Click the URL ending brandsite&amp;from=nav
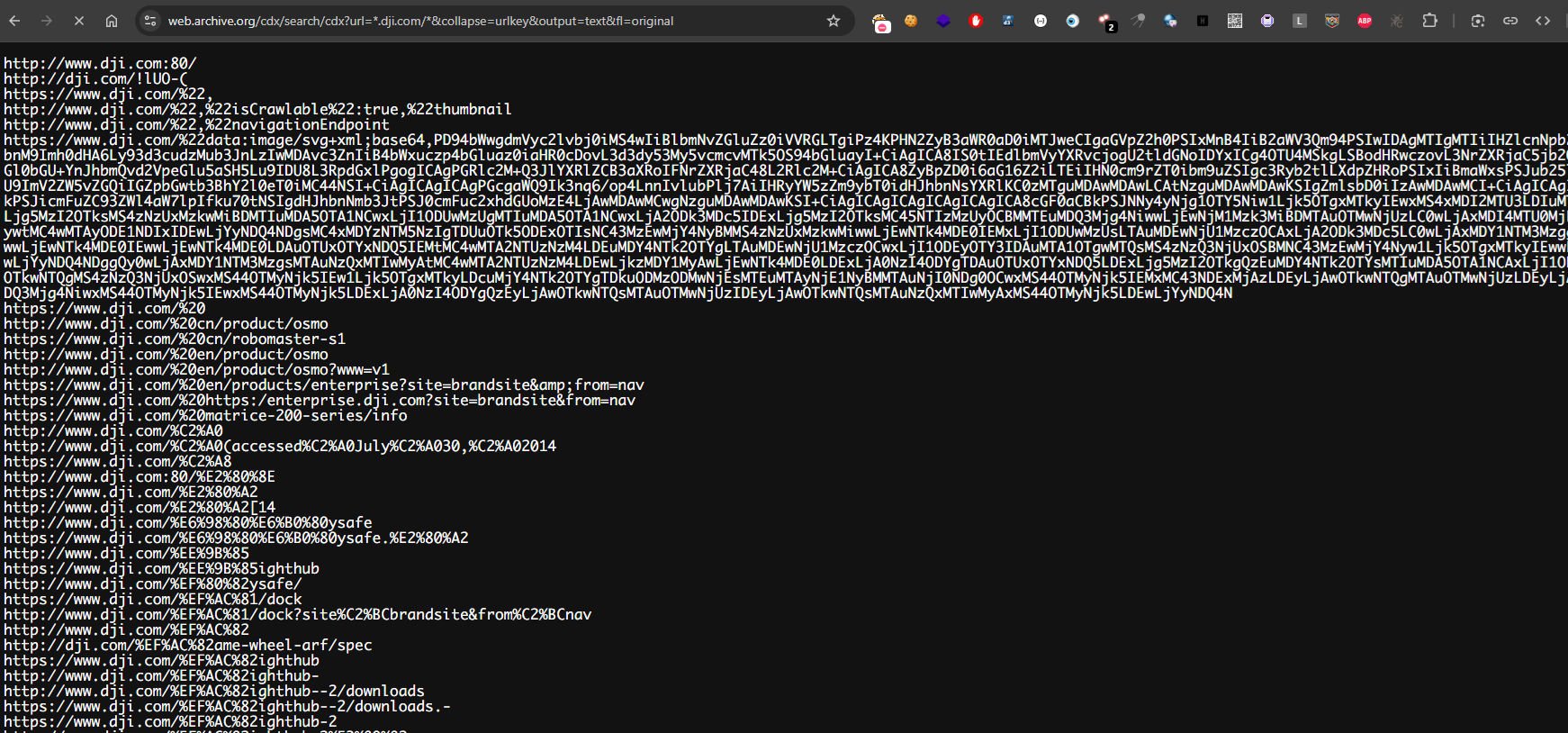 324,385
